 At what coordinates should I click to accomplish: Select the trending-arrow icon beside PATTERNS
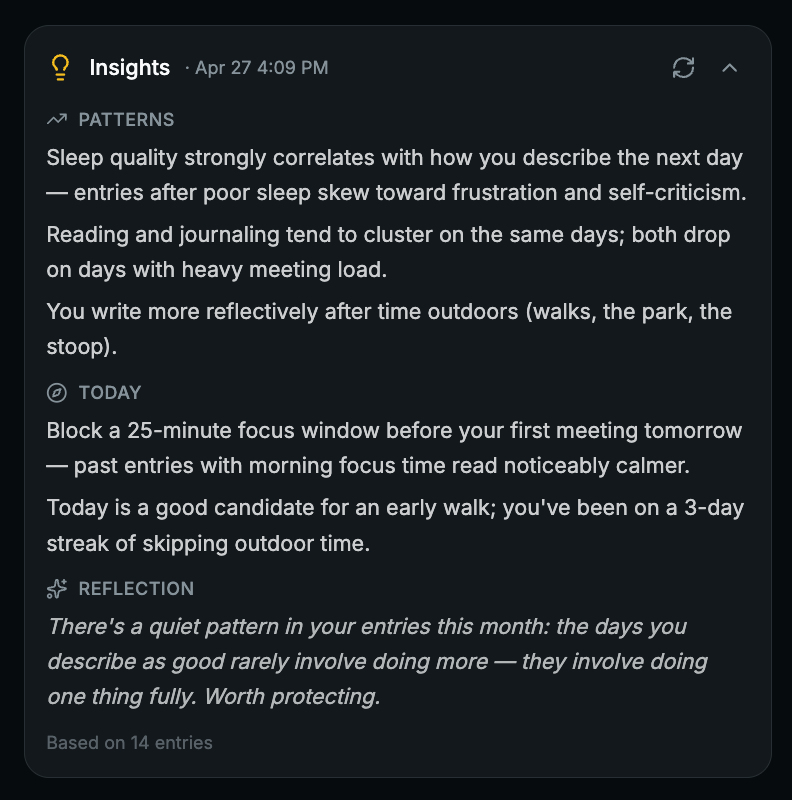coord(56,118)
